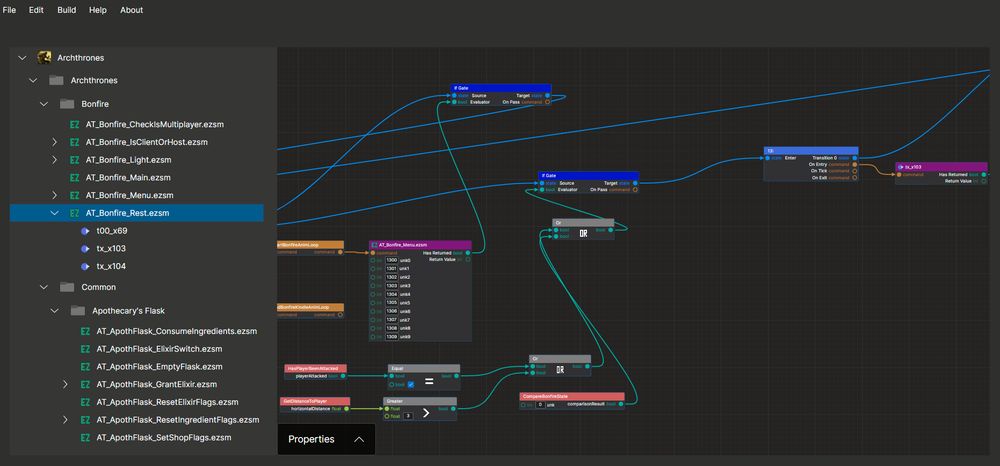
Task: Click EZ icon of AT_Bonfire_CheckIsMultiplayer.ezsm
Action: (75, 124)
